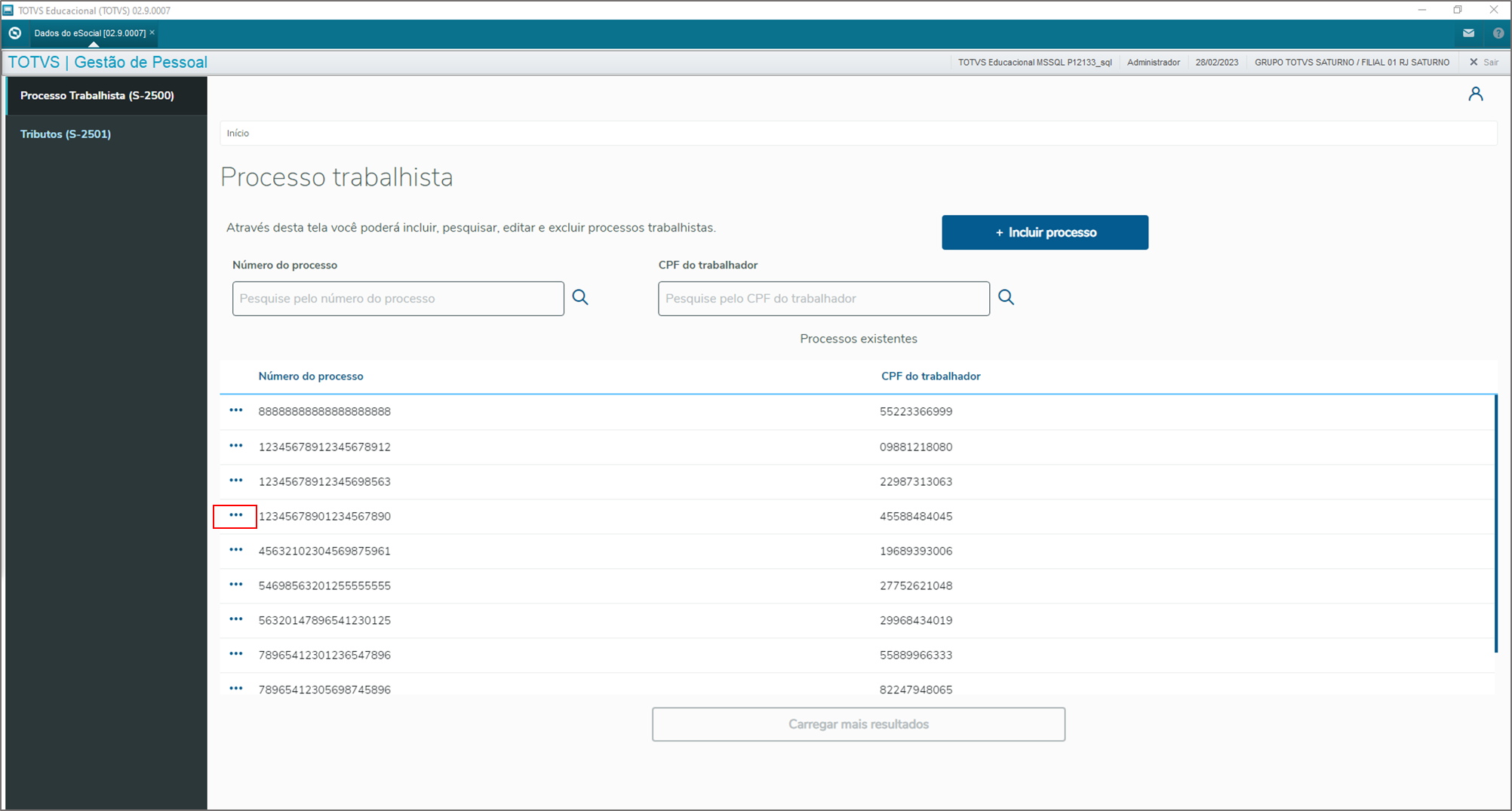Image resolution: width=1512 pixels, height=811 pixels.
Task: Sort by CPF do trabalhador column header
Action: click(x=931, y=376)
